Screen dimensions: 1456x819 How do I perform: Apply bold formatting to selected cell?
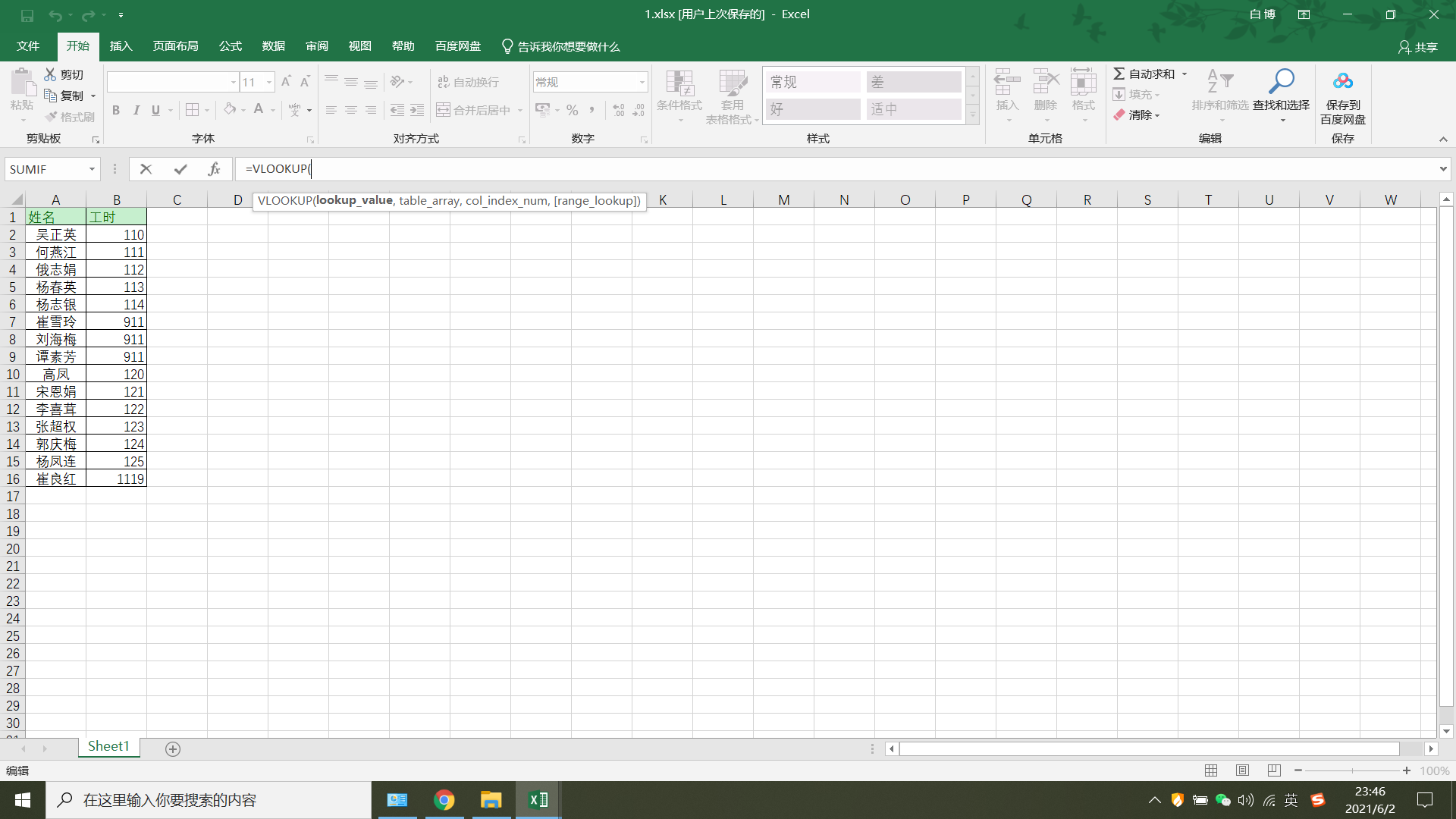click(x=115, y=110)
